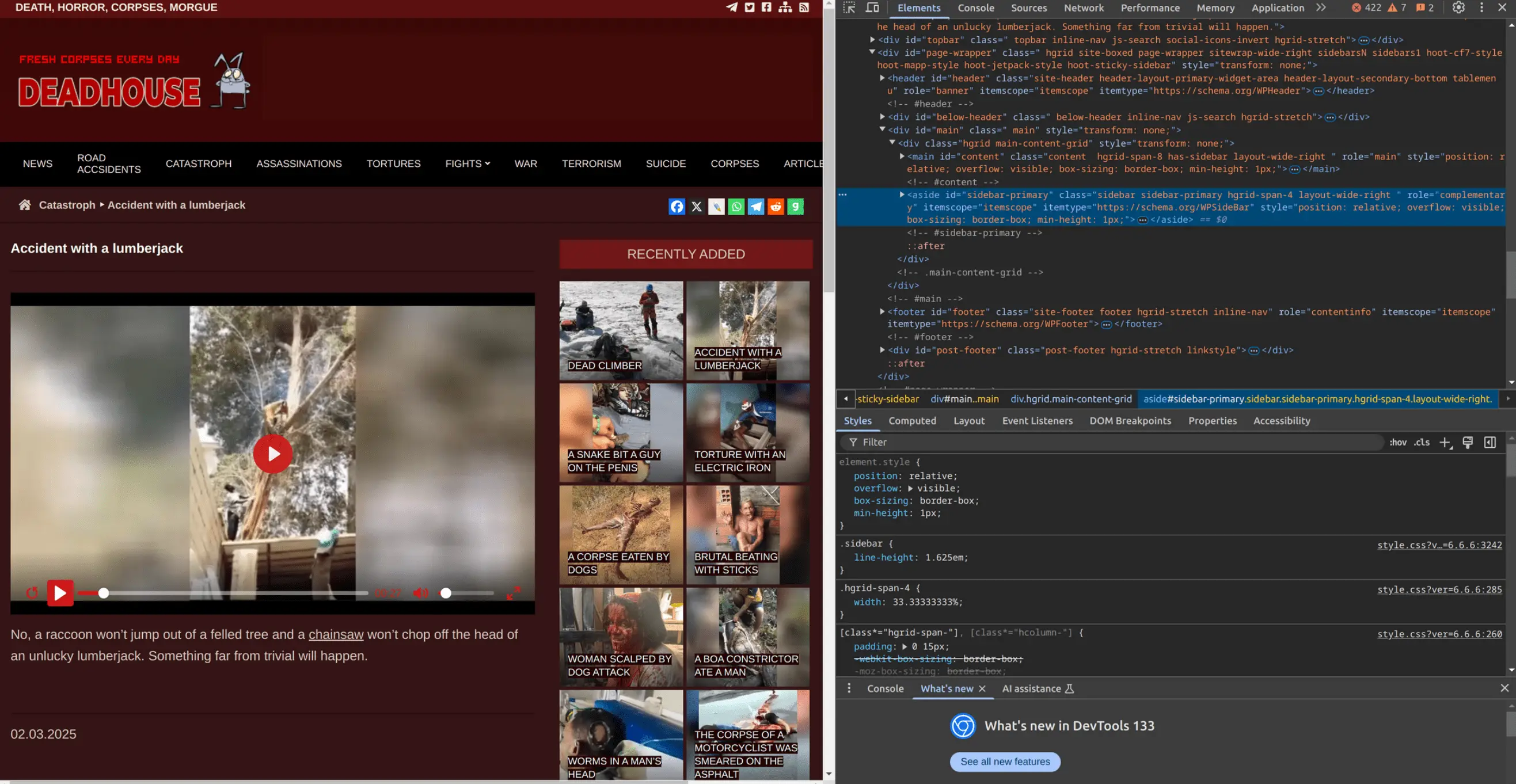
Task: Expand the div#below-header node
Action: point(882,116)
